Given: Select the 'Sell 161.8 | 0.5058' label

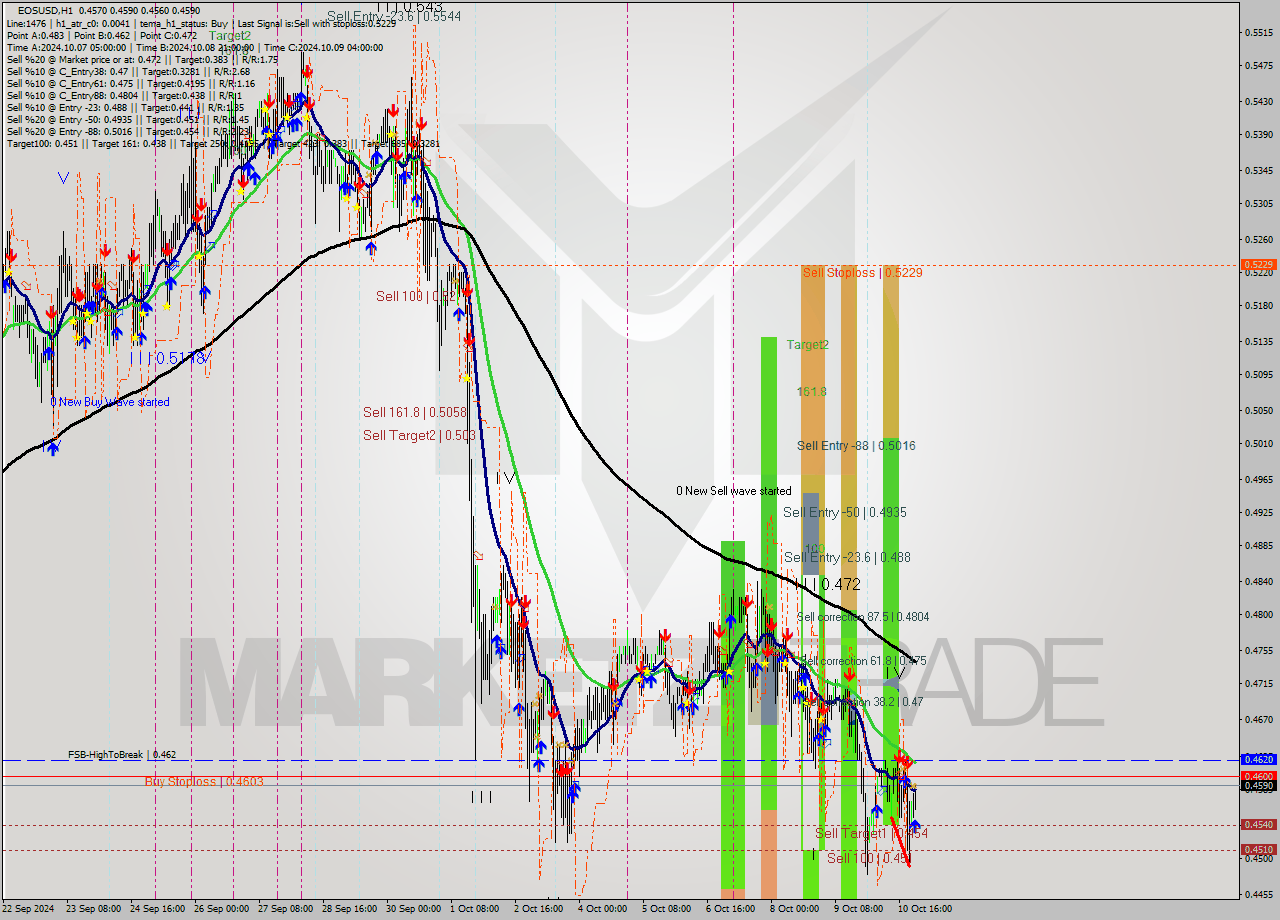Looking at the screenshot, I should pos(414,412).
